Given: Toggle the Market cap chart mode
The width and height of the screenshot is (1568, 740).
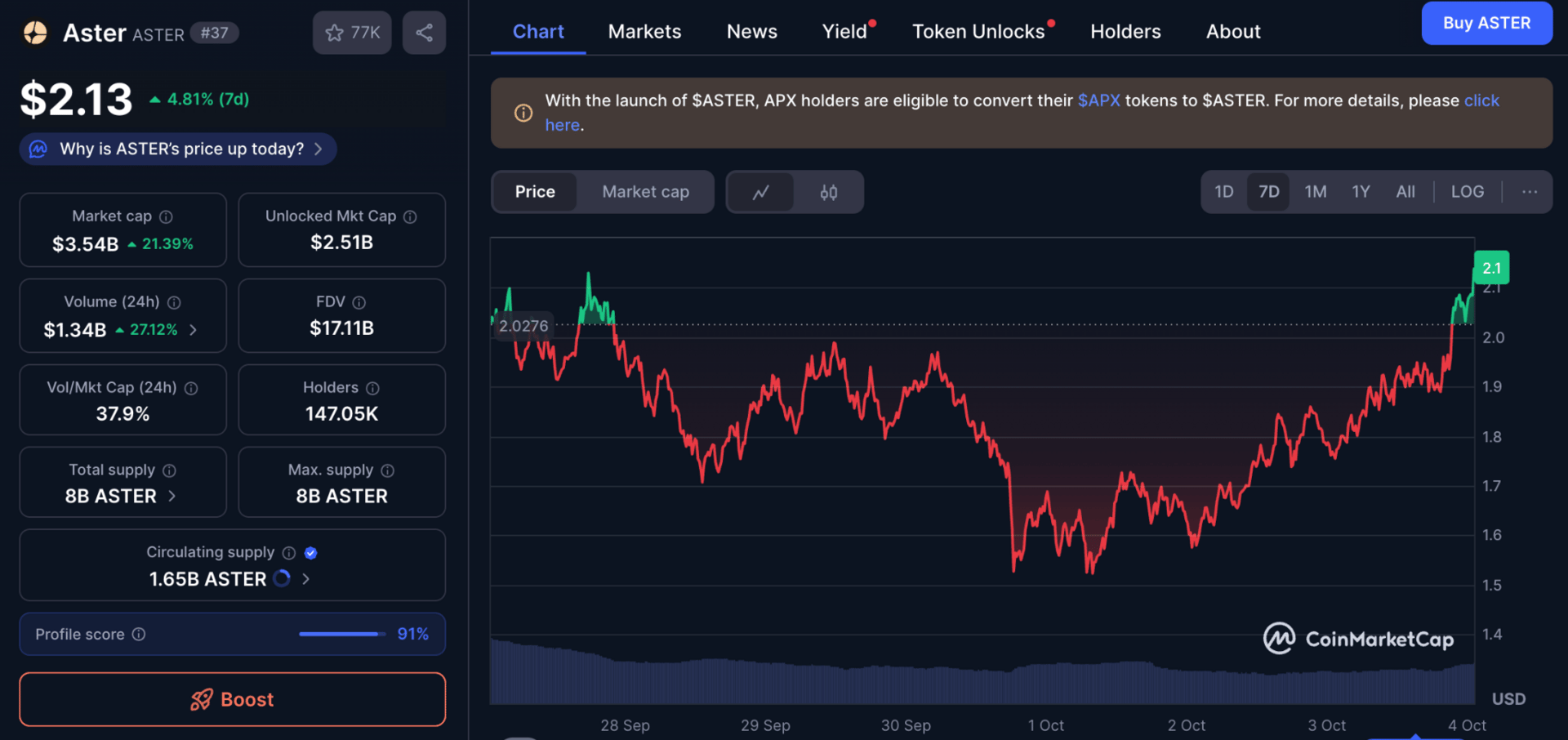Looking at the screenshot, I should [645, 192].
